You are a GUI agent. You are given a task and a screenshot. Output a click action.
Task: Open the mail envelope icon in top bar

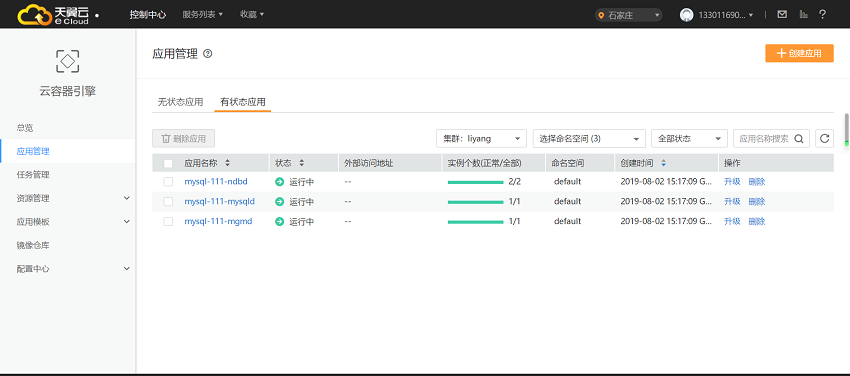tap(782, 15)
